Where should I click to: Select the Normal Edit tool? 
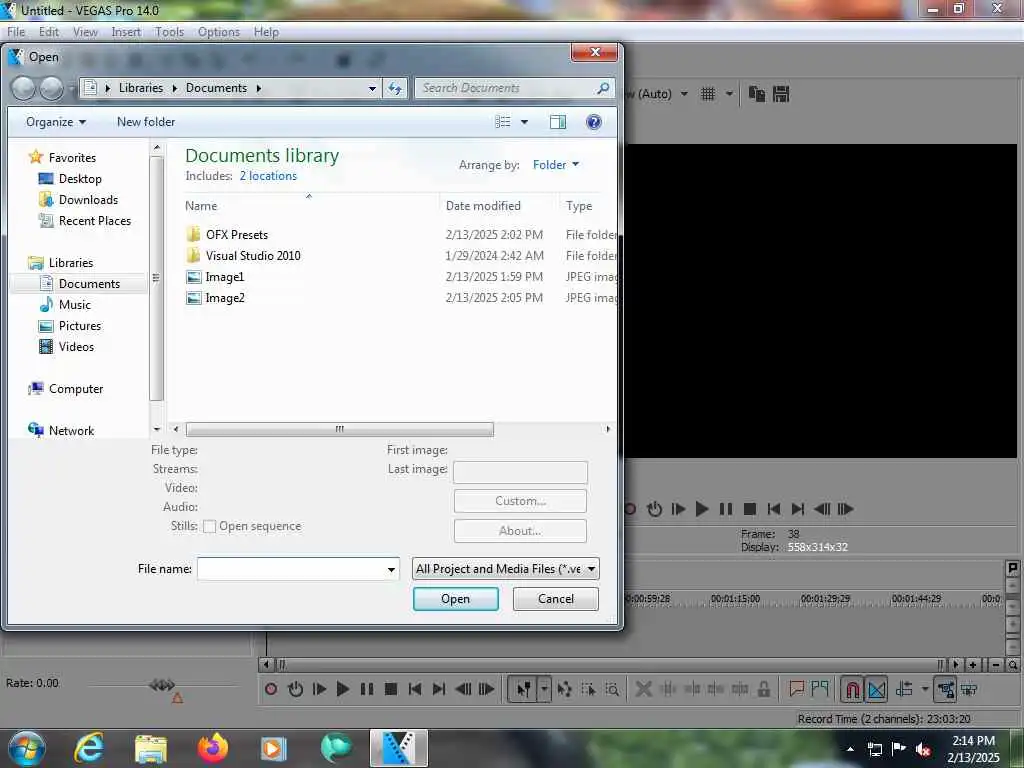pyautogui.click(x=524, y=689)
